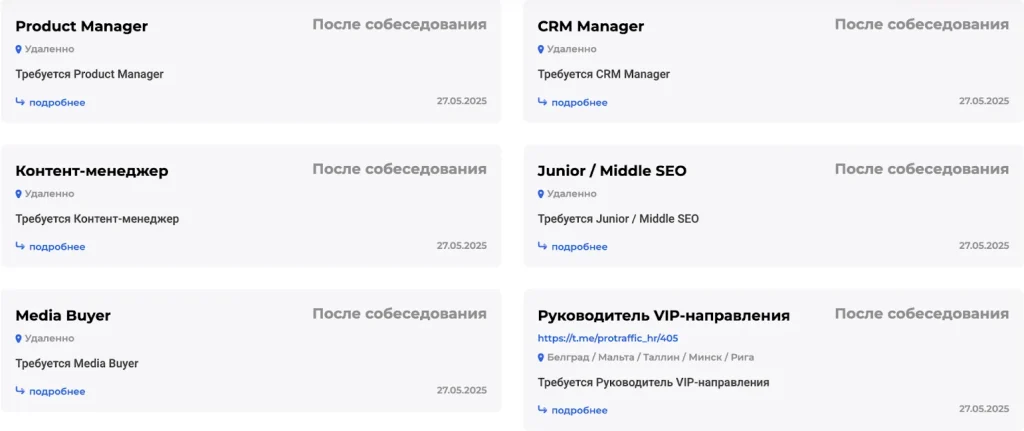Click the arrow icon in Product Manager card
Image resolution: width=1024 pixels, height=431 pixels.
(x=20, y=101)
